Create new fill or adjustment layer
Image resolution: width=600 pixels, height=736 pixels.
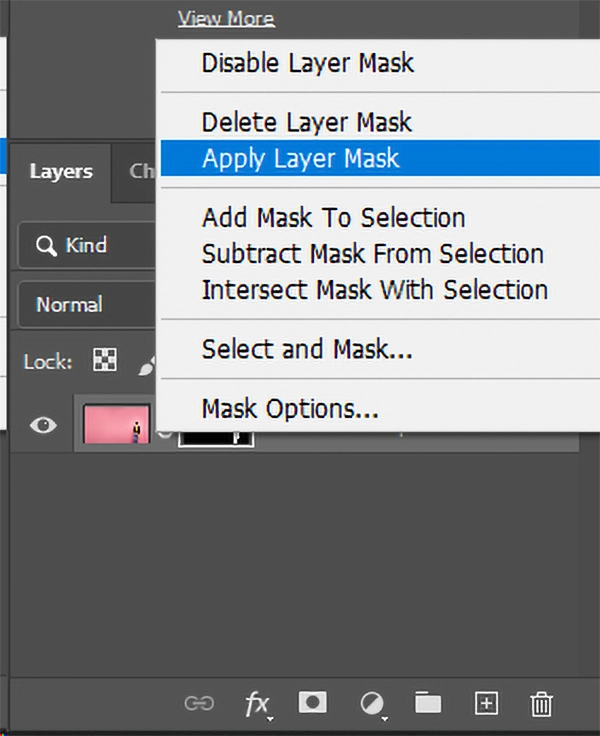pos(373,705)
